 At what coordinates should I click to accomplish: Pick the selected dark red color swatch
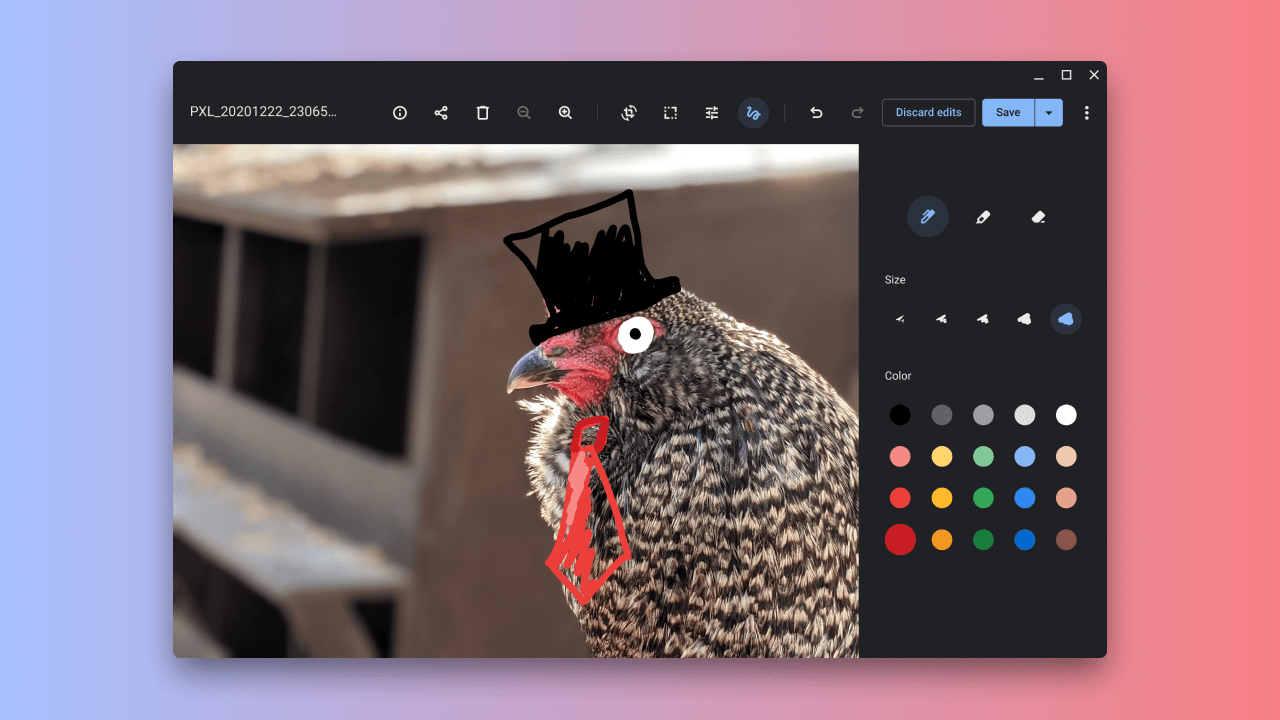pos(900,540)
